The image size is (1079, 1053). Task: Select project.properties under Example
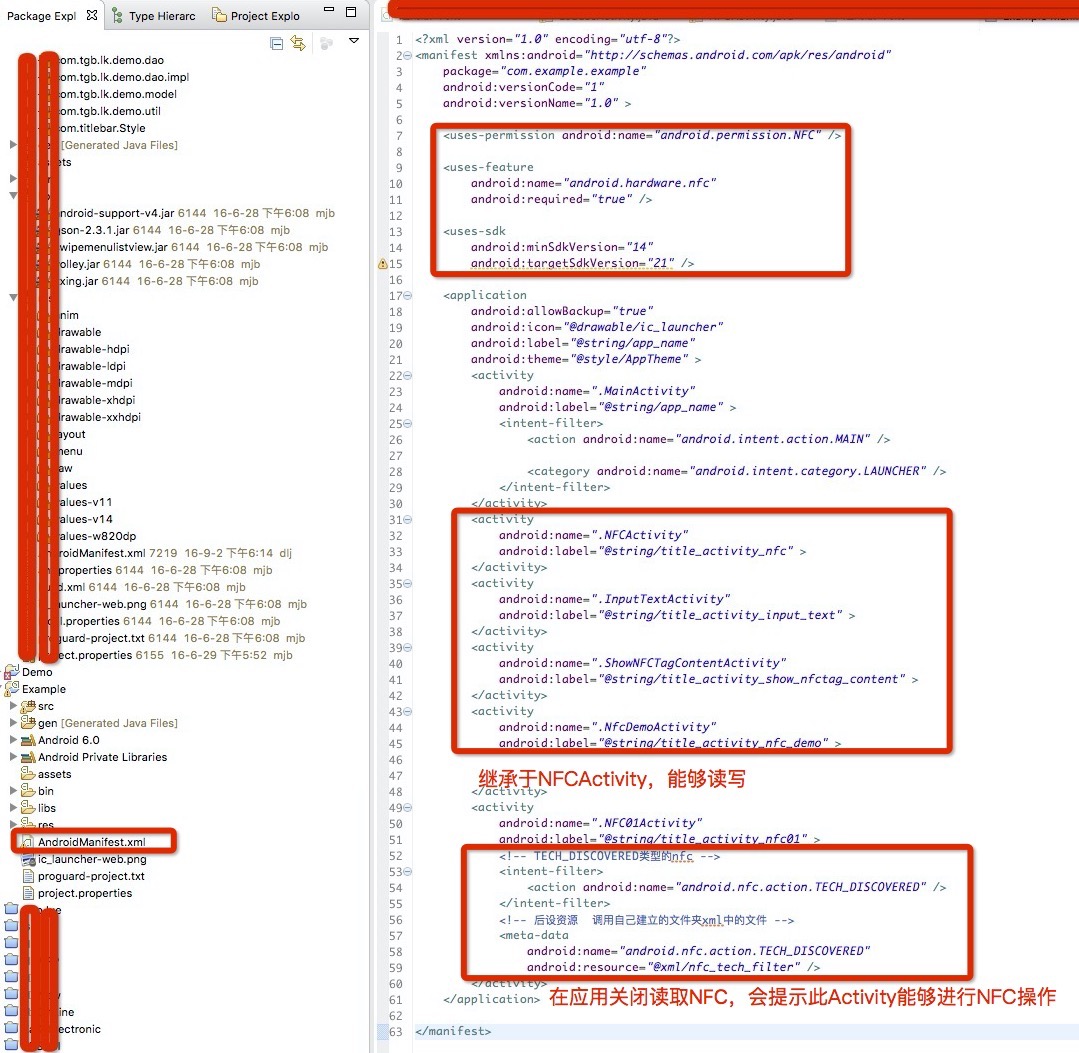(x=85, y=893)
